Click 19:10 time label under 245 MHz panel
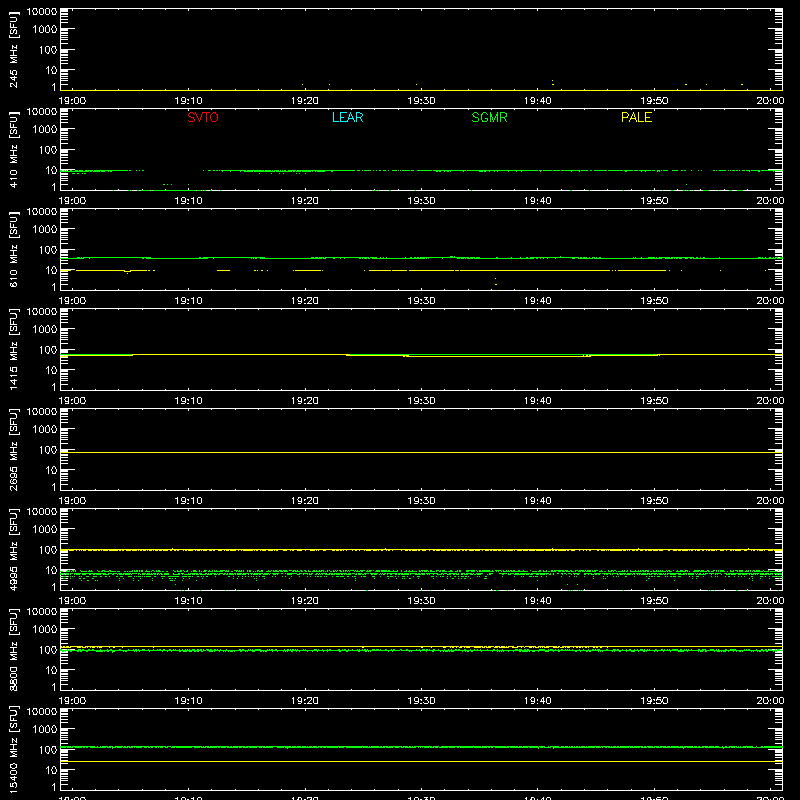The height and width of the screenshot is (800, 800). click(188, 101)
